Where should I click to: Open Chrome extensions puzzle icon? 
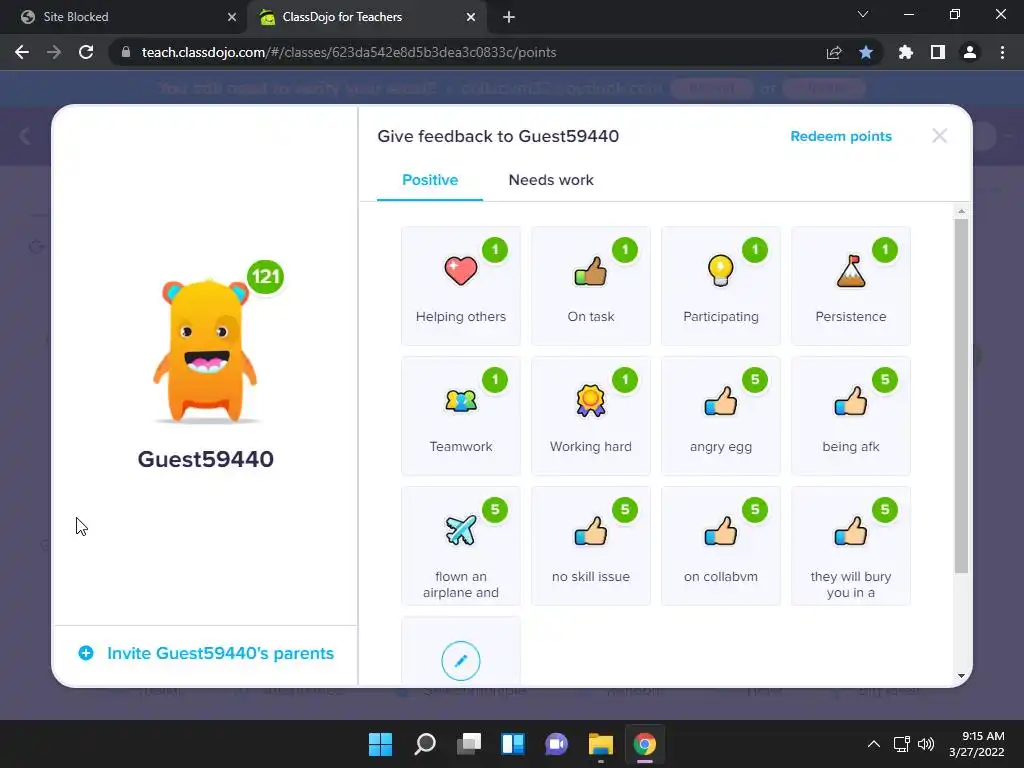[x=905, y=52]
